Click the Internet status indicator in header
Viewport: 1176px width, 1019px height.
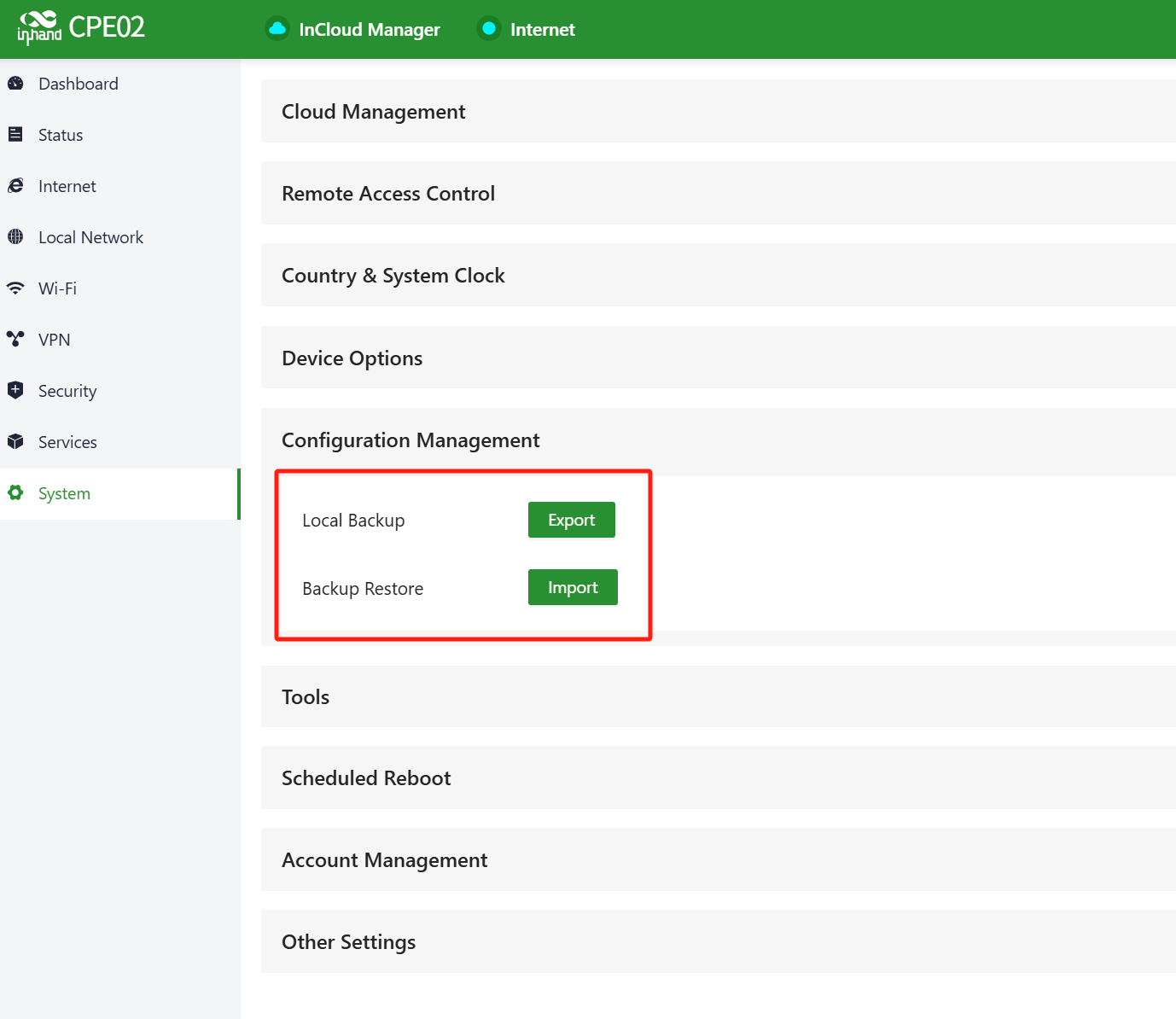(489, 29)
